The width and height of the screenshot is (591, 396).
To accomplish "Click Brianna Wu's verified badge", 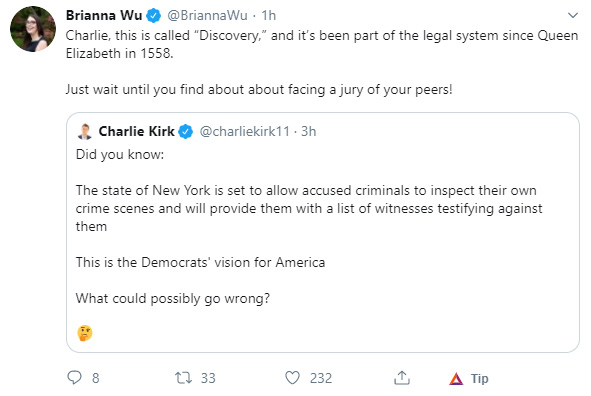I will (153, 16).
